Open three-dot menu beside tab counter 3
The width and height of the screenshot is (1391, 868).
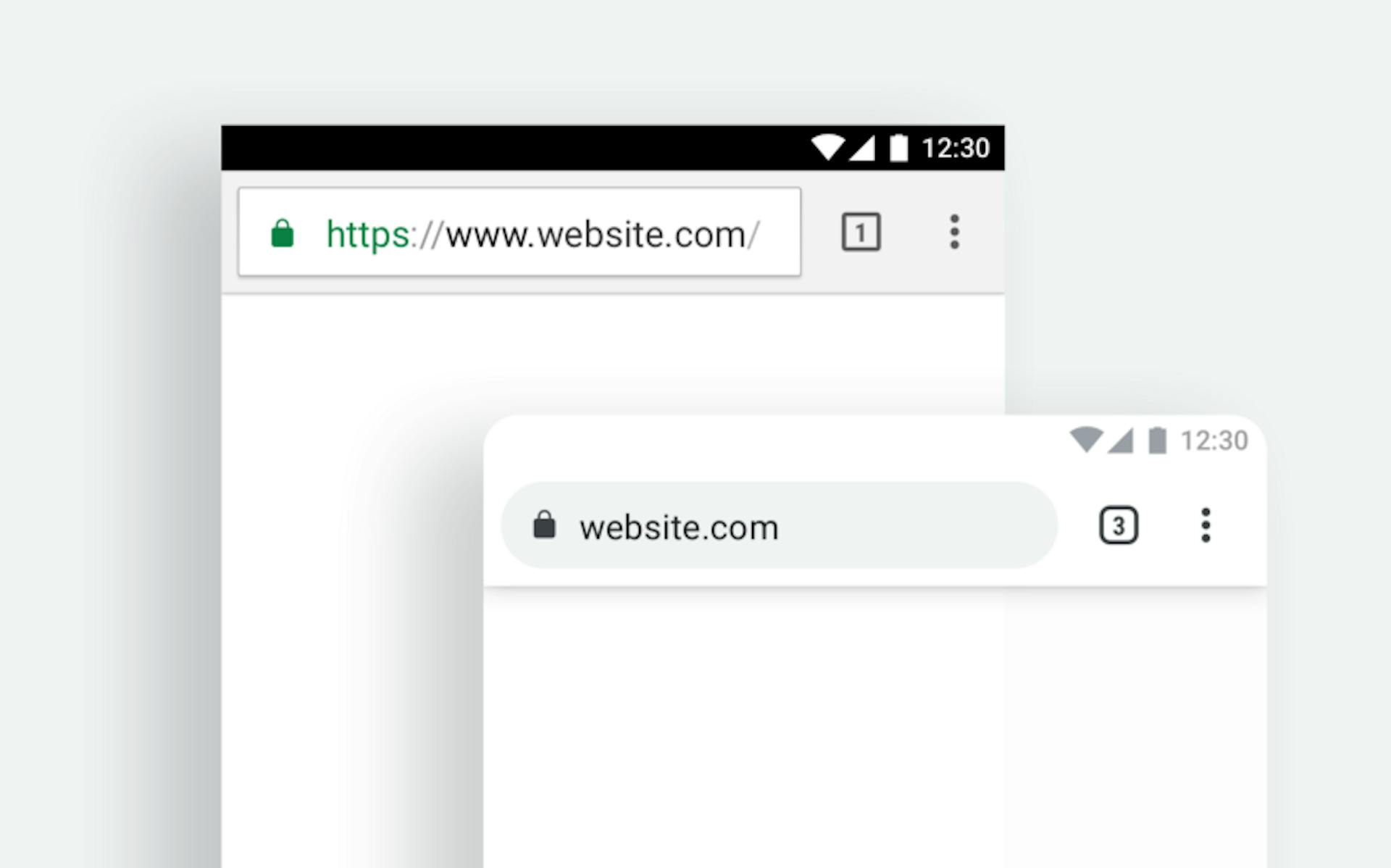pyautogui.click(x=1206, y=525)
